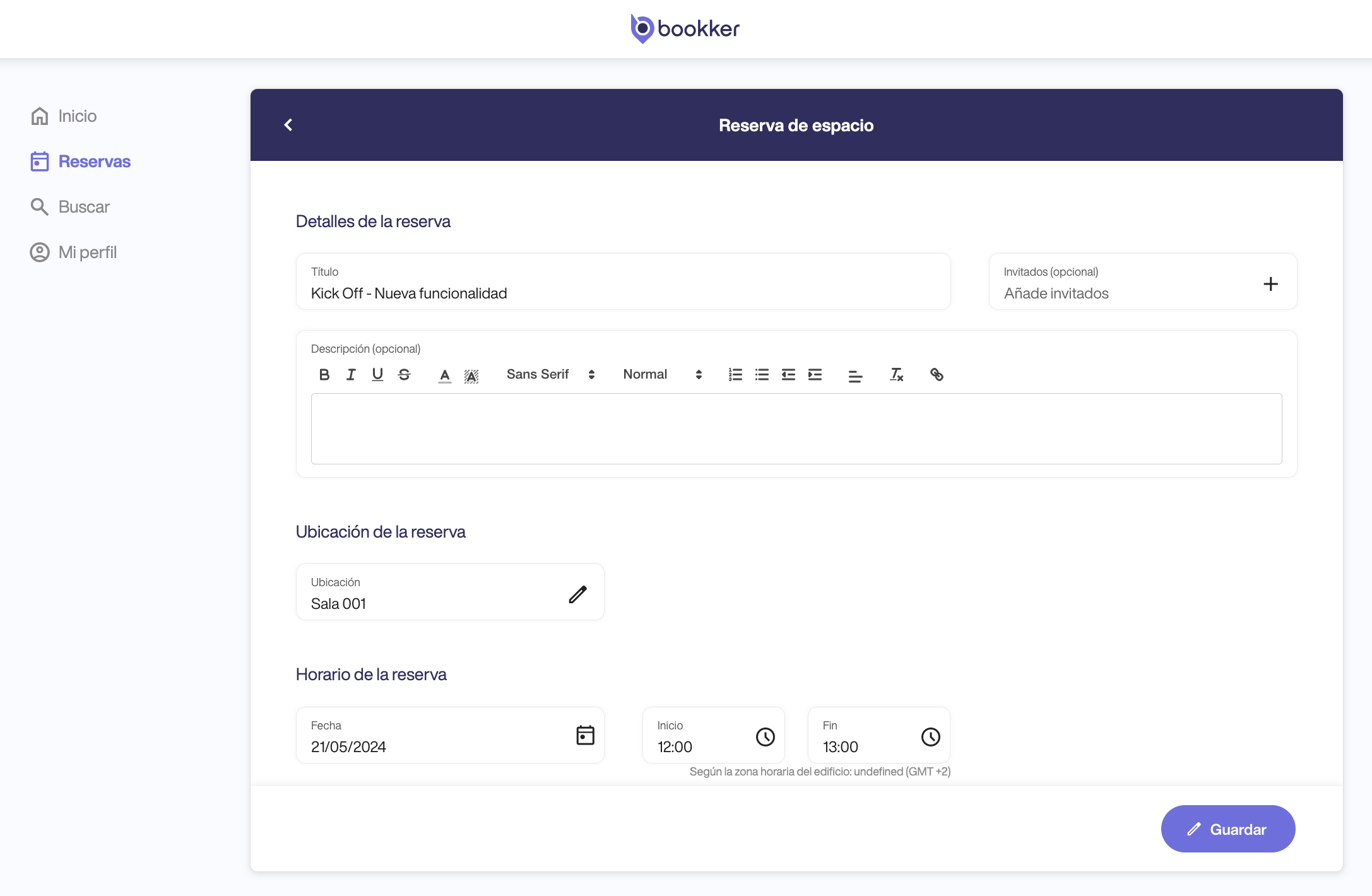This screenshot has height=896, width=1372.
Task: Insert a link in the description
Action: coord(937,375)
